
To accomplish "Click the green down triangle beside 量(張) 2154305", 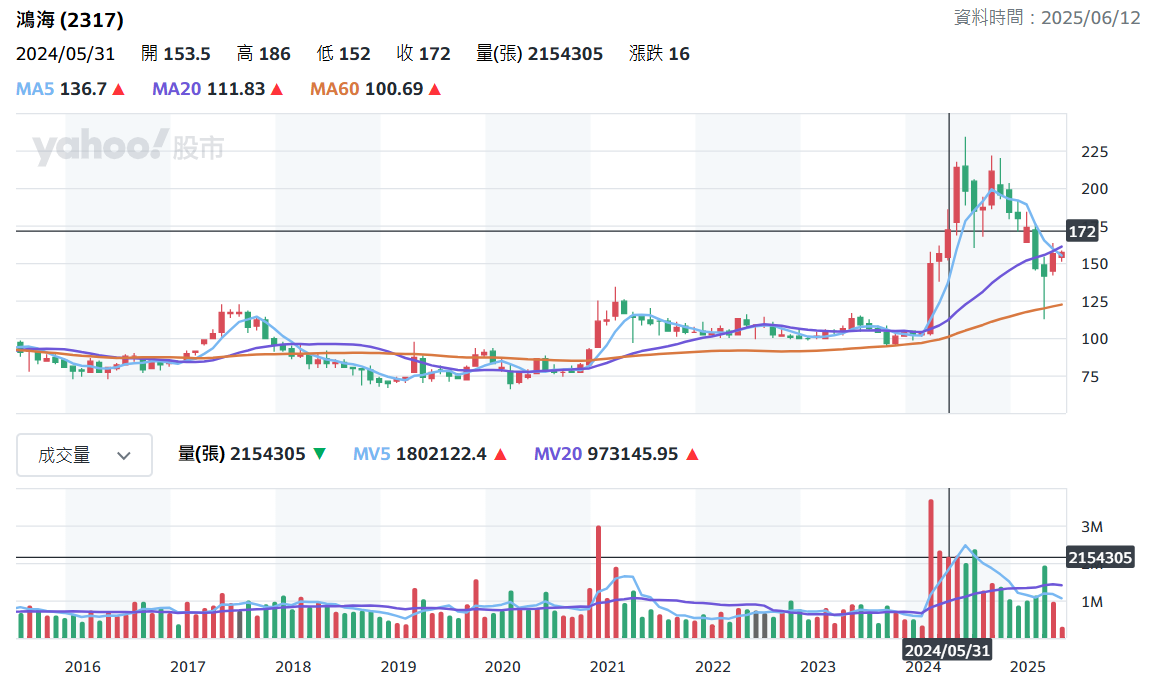I will [319, 454].
